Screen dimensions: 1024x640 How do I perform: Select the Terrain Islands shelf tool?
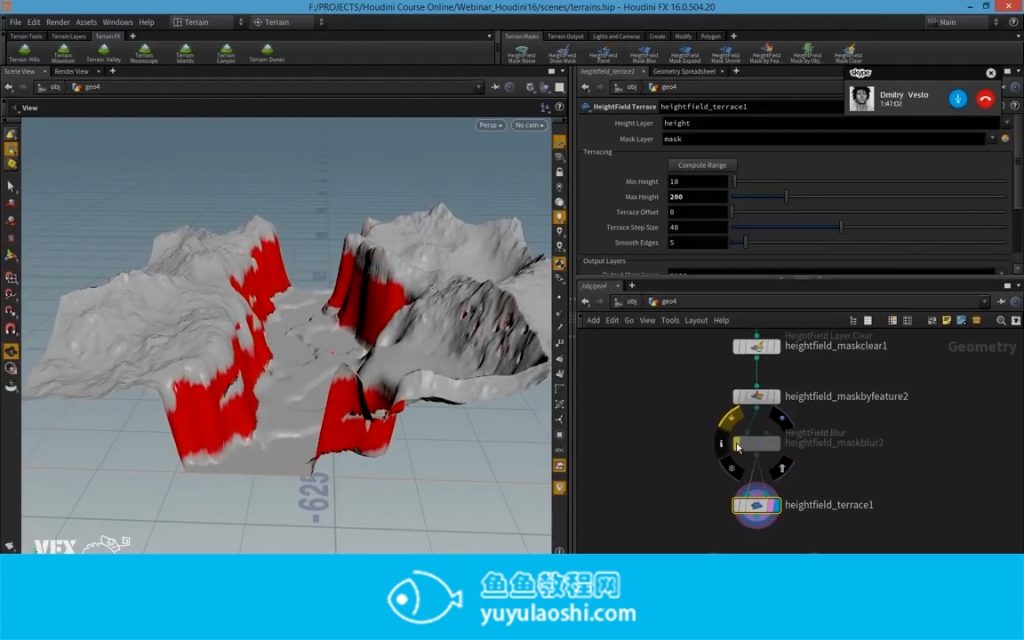coord(185,53)
